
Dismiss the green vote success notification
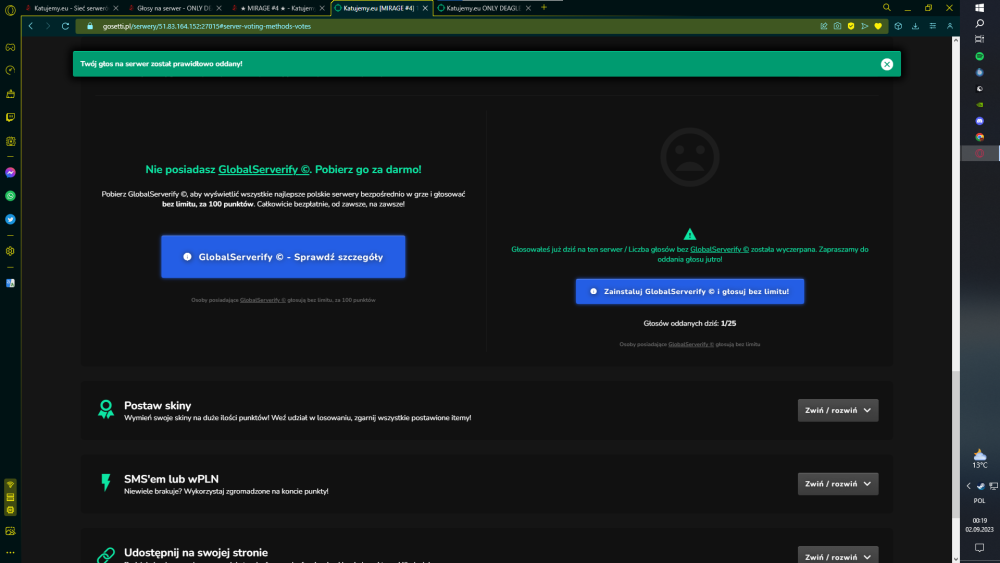click(886, 64)
